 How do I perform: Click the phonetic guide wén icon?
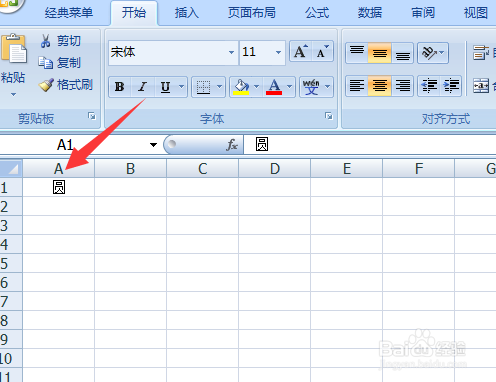[x=311, y=87]
